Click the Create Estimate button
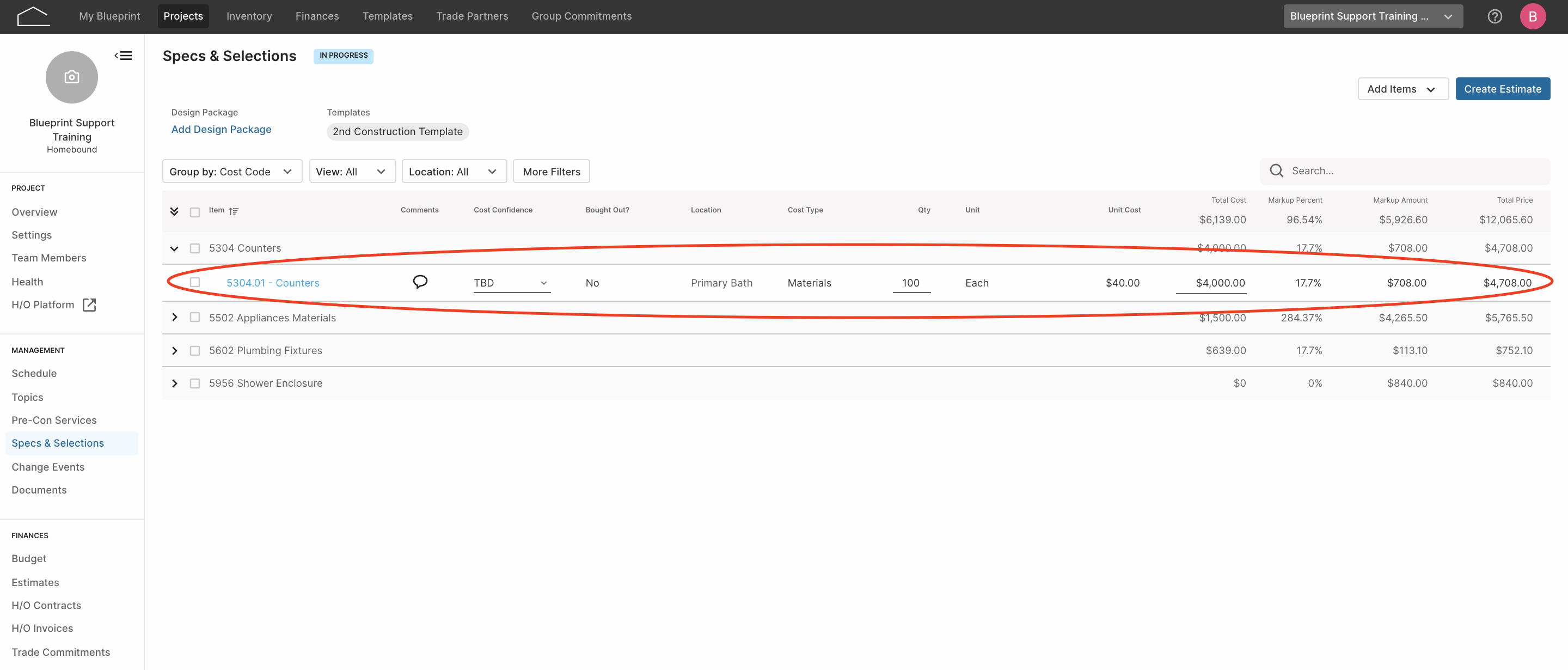 point(1502,89)
